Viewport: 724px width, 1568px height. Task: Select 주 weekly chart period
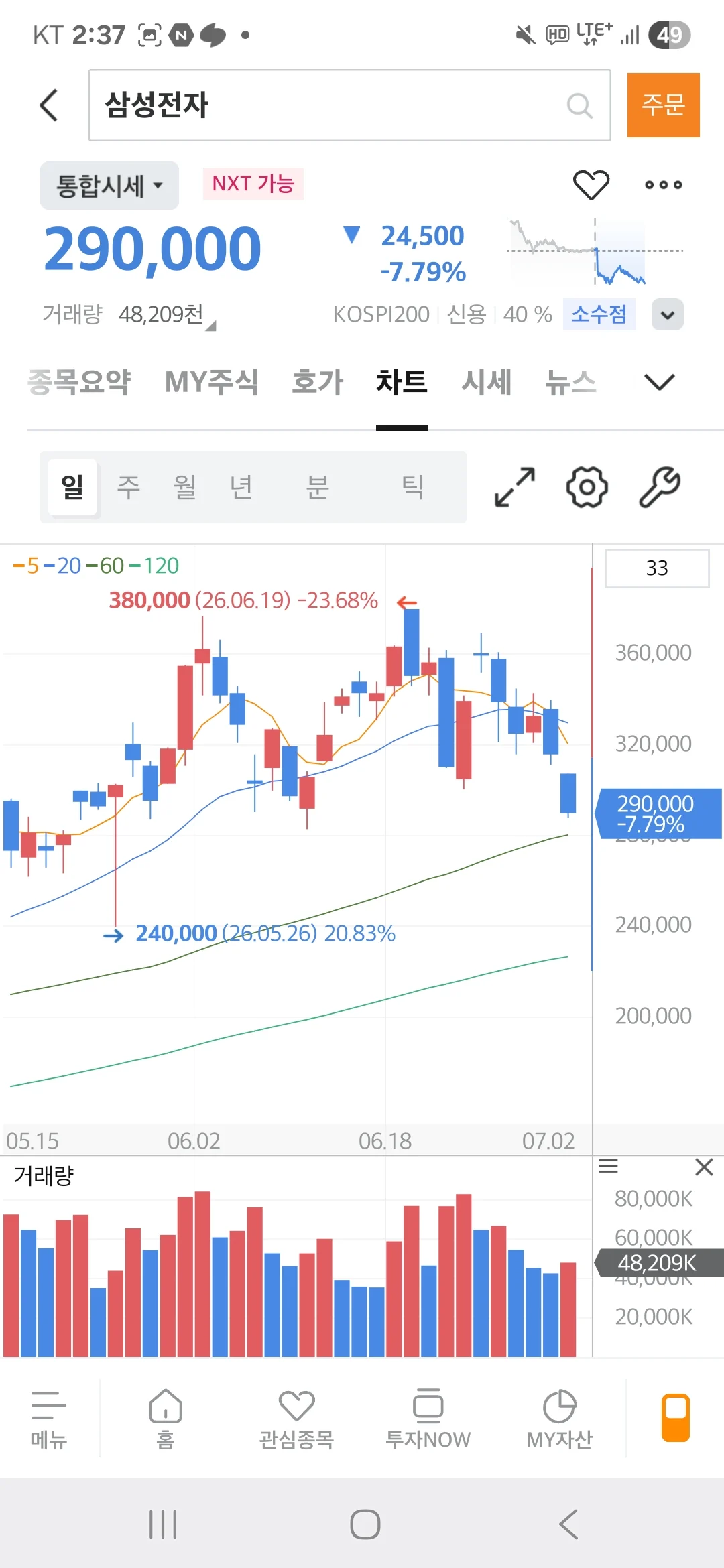pyautogui.click(x=129, y=486)
